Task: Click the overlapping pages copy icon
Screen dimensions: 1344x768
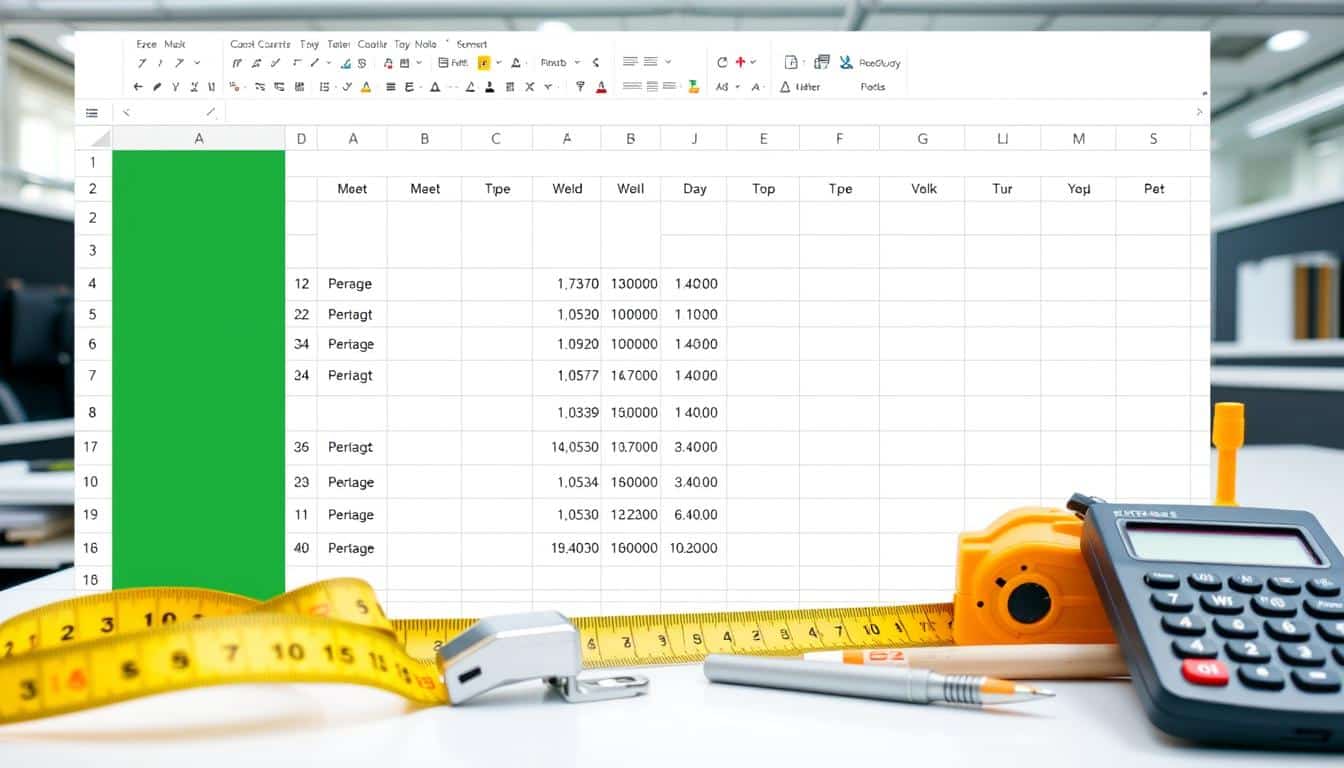Action: (822, 62)
